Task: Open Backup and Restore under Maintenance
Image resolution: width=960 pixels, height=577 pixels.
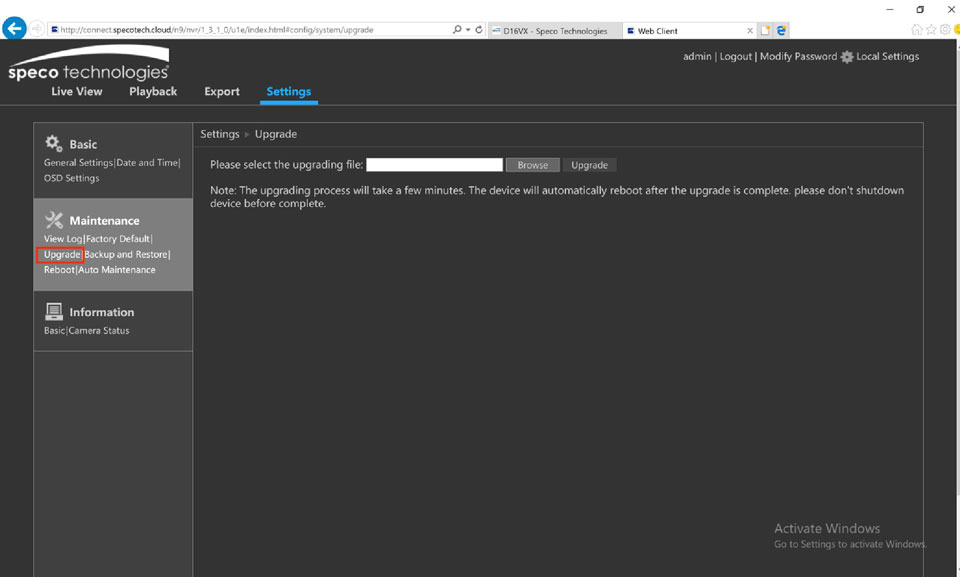Action: 126,255
